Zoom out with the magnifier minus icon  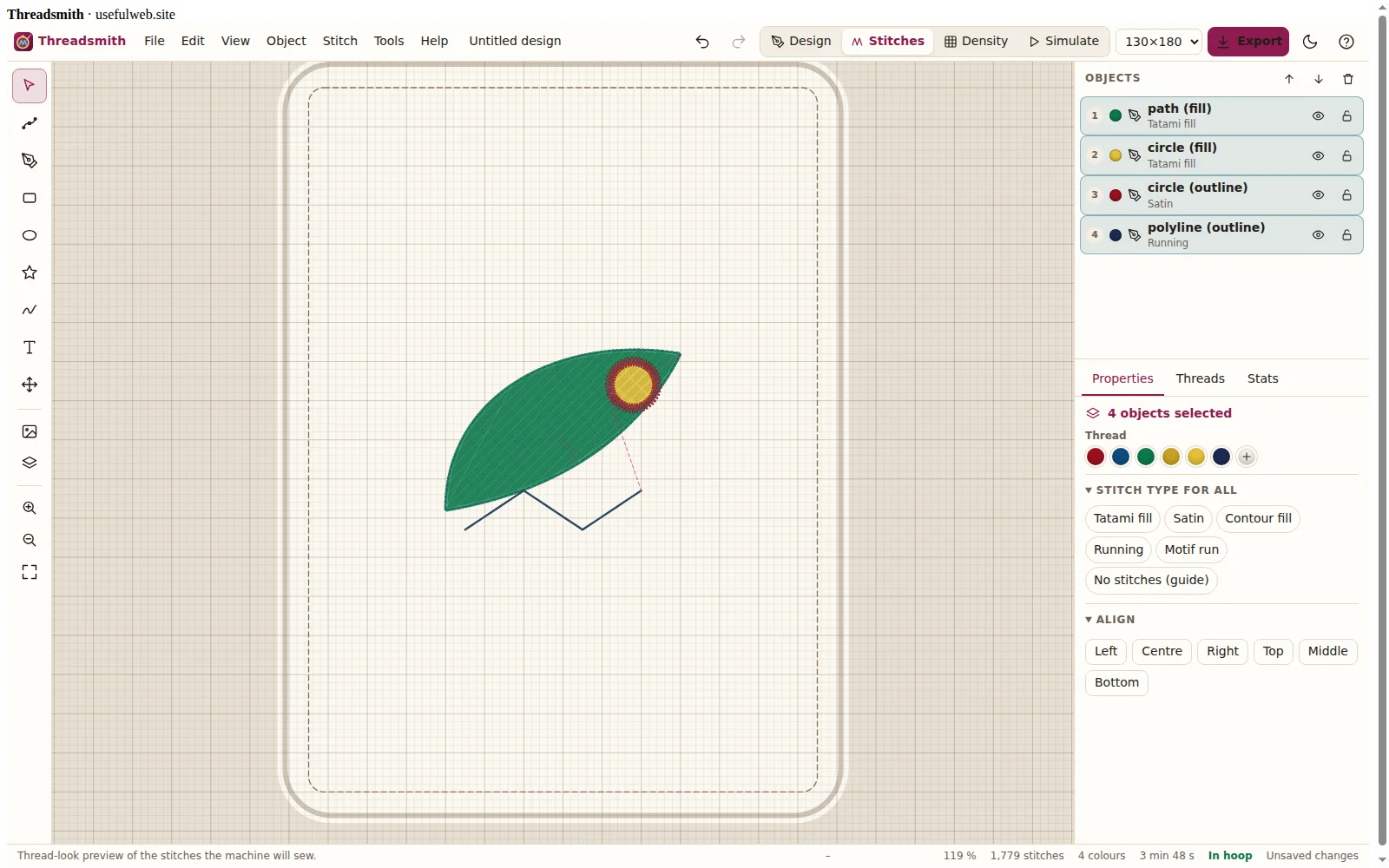[30, 540]
